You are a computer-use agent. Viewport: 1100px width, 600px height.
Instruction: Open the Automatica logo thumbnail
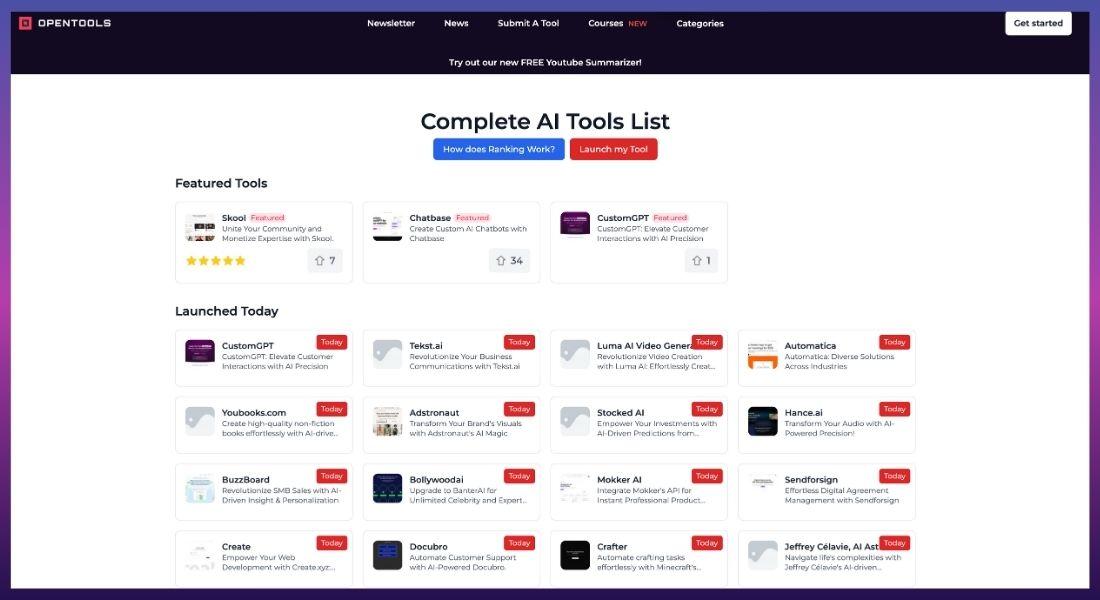(762, 354)
